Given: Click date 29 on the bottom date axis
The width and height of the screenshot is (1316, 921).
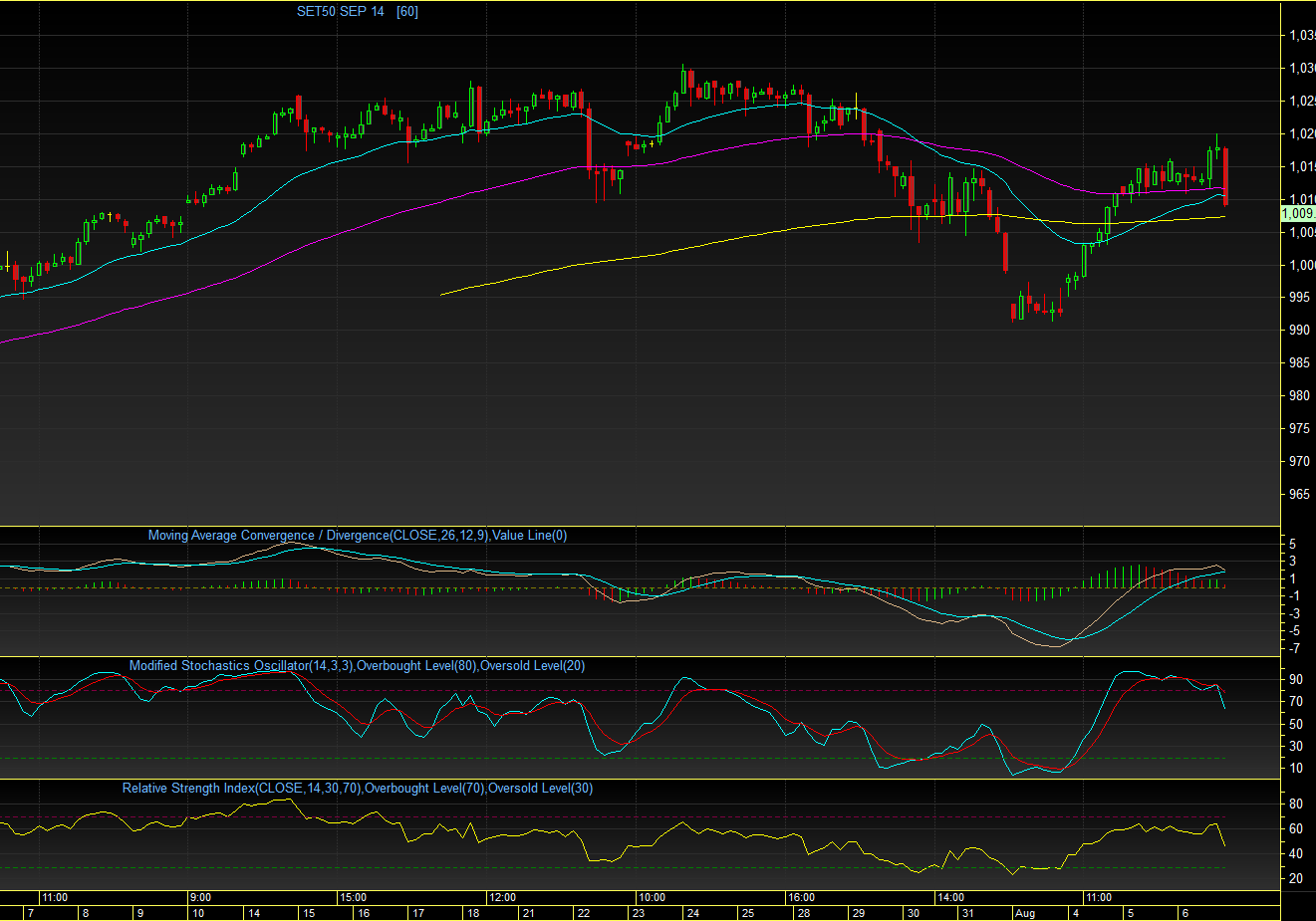Looking at the screenshot, I should coord(859,913).
